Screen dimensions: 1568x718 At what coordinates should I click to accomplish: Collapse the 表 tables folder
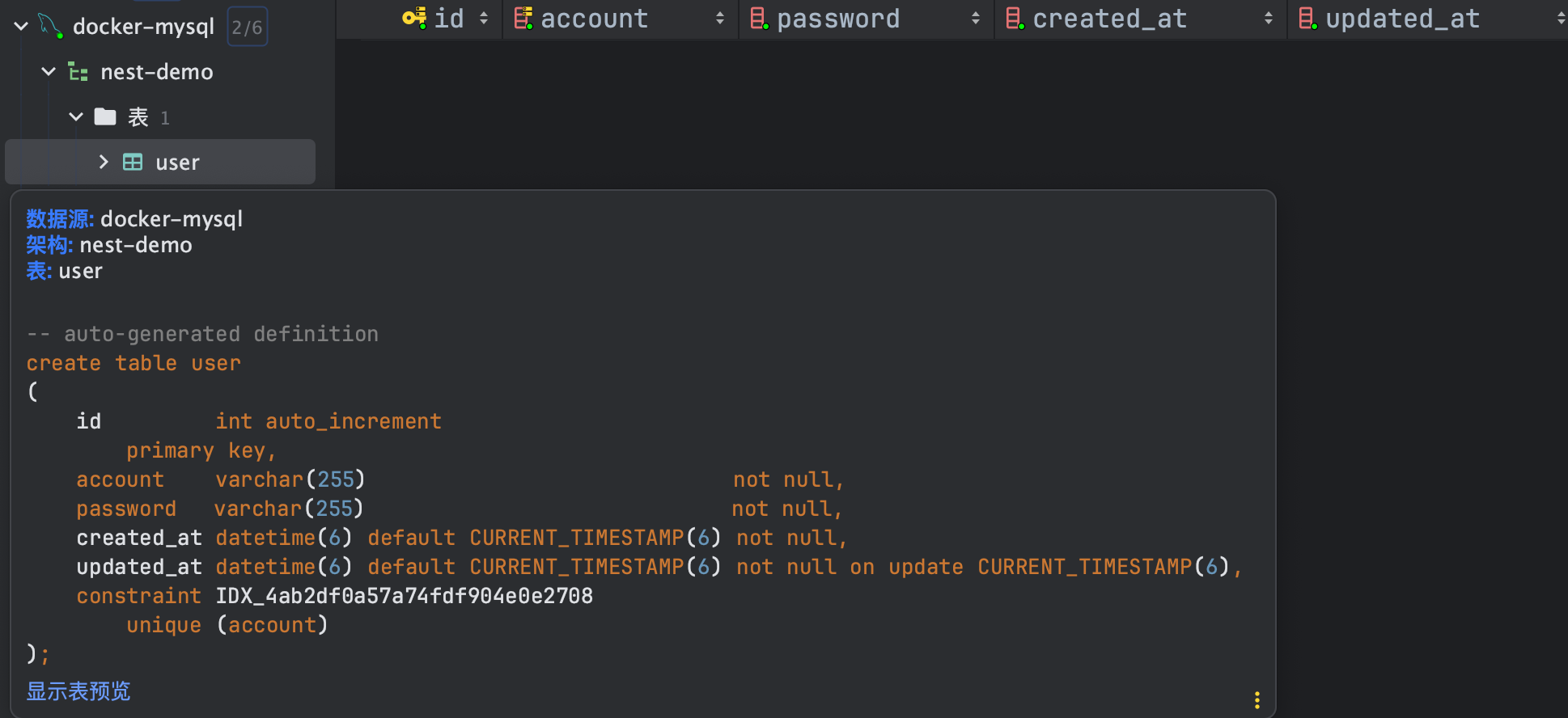click(76, 117)
